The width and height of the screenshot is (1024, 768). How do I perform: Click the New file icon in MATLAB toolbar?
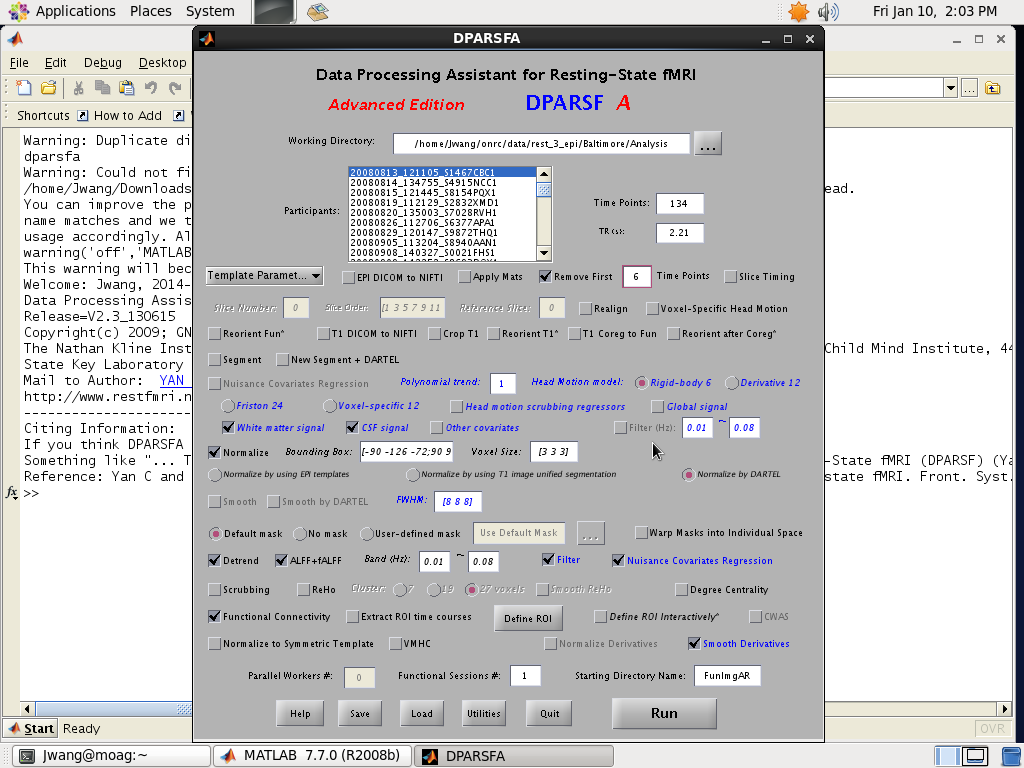24,88
